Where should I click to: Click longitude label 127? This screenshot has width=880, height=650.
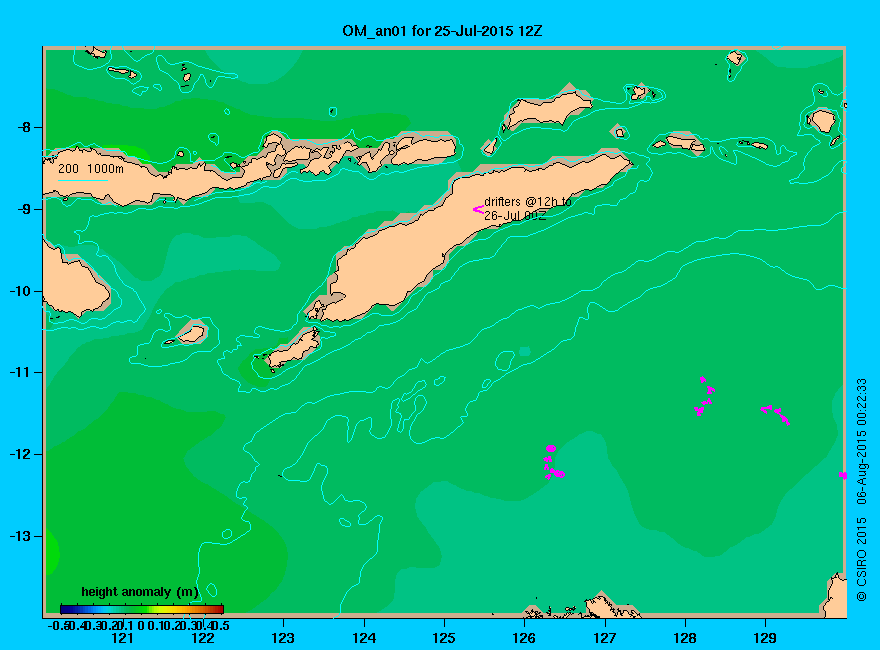[604, 638]
